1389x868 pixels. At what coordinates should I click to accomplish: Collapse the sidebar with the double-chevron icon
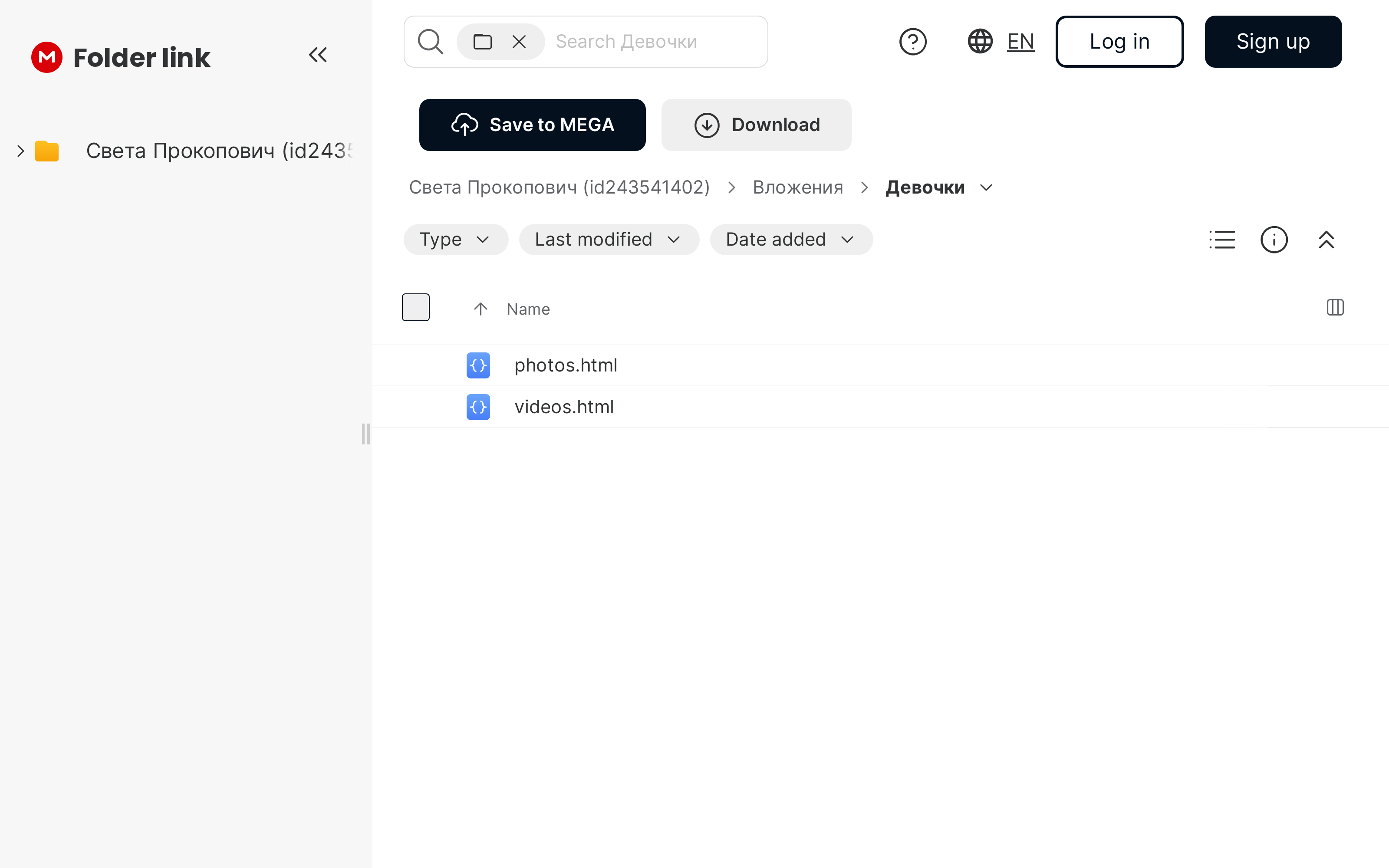317,55
